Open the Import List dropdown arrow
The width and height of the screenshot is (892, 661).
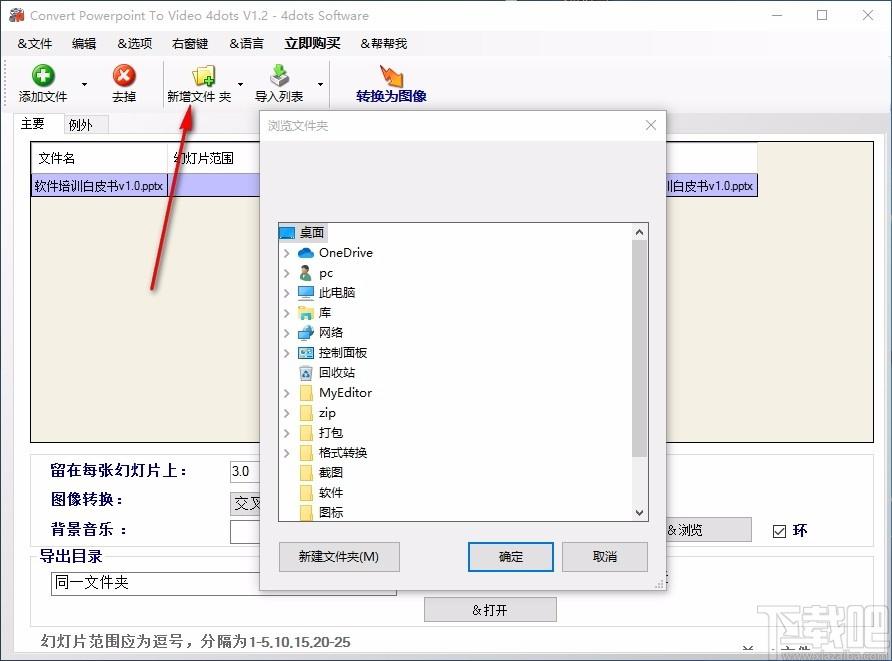click(x=320, y=84)
